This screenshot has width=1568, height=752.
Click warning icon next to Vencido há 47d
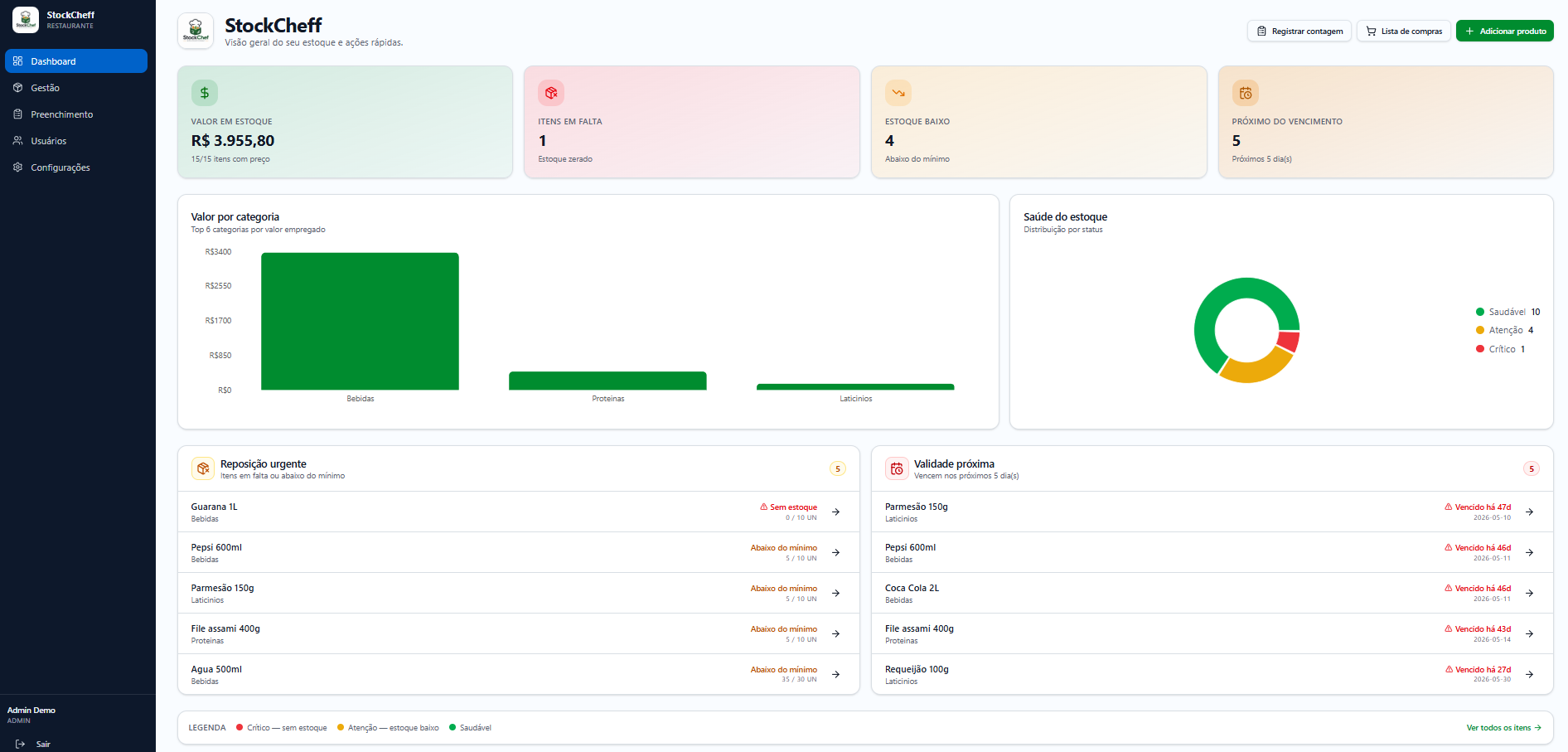[x=1449, y=507]
